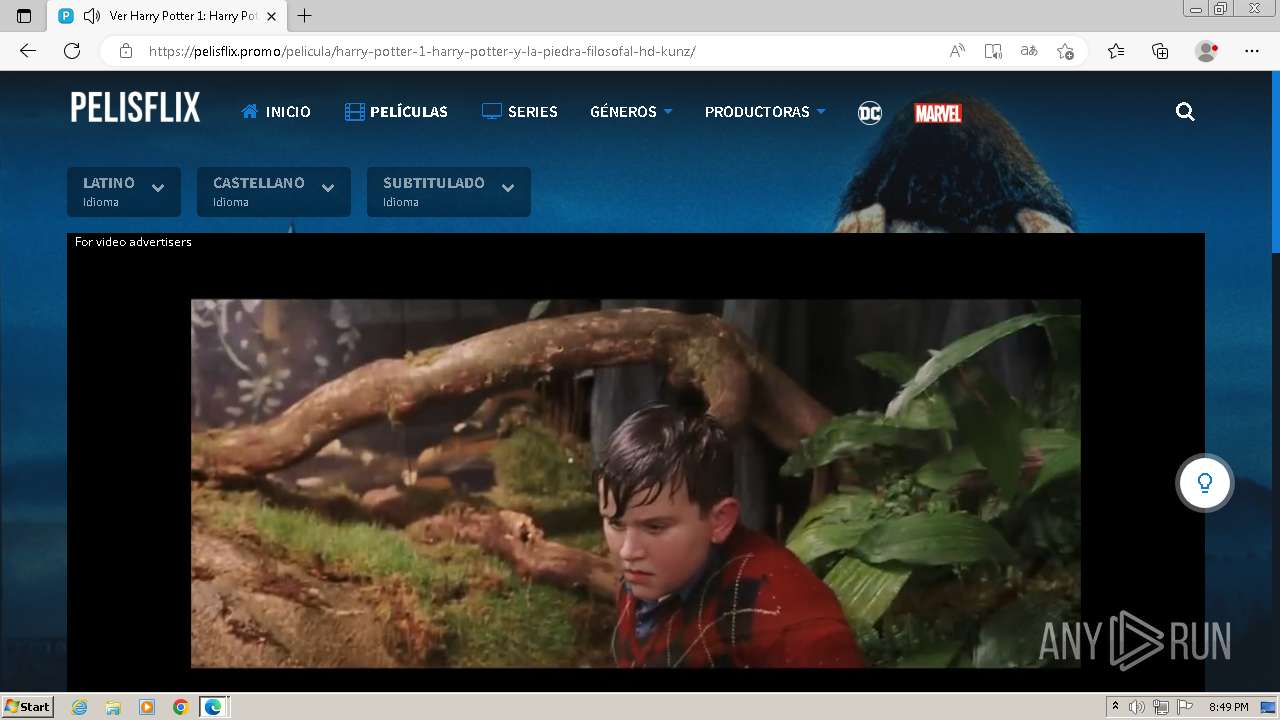This screenshot has height=720, width=1280.
Task: Click the 8:49 PM clock
Action: [x=1228, y=707]
